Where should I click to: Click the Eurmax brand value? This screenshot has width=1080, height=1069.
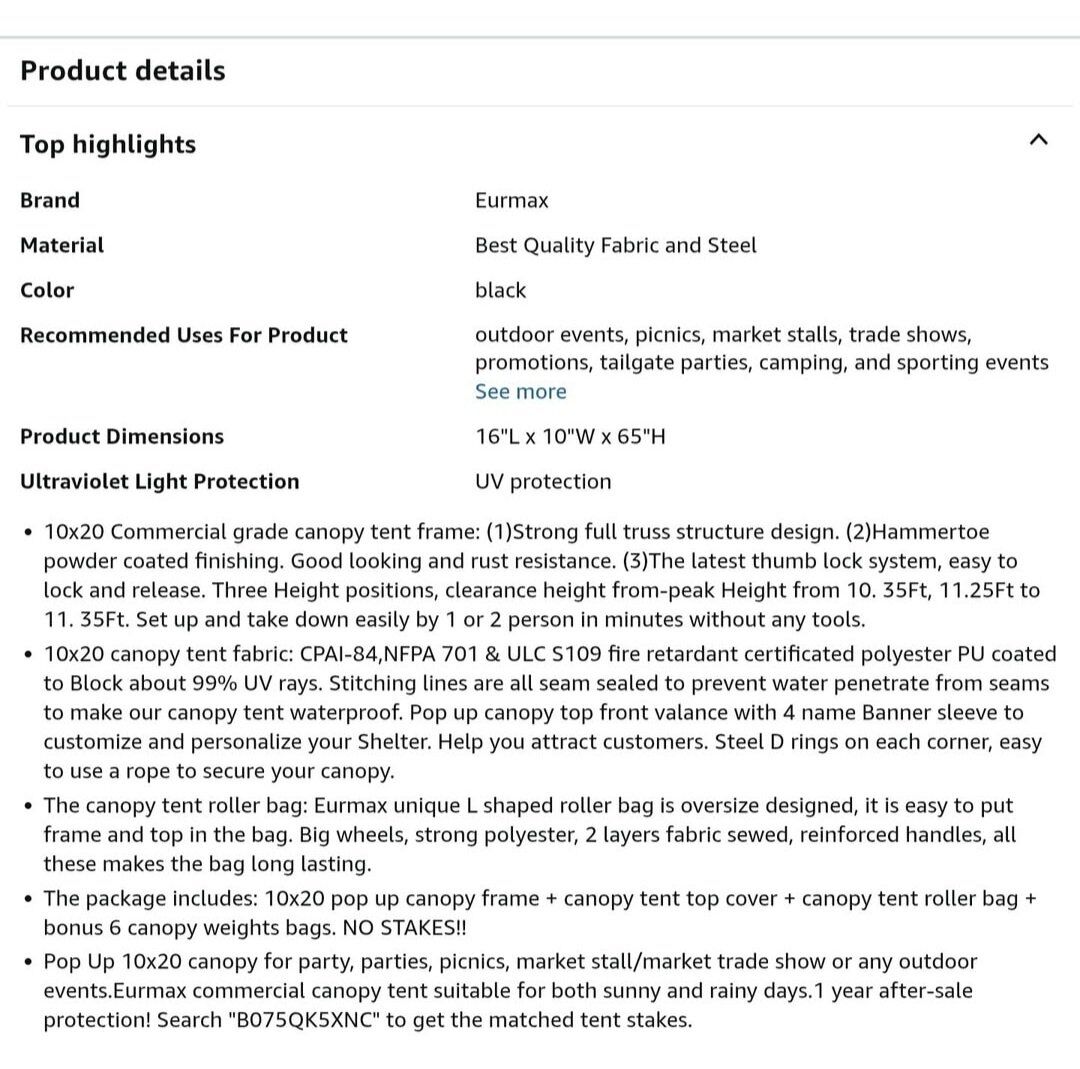pyautogui.click(x=512, y=200)
